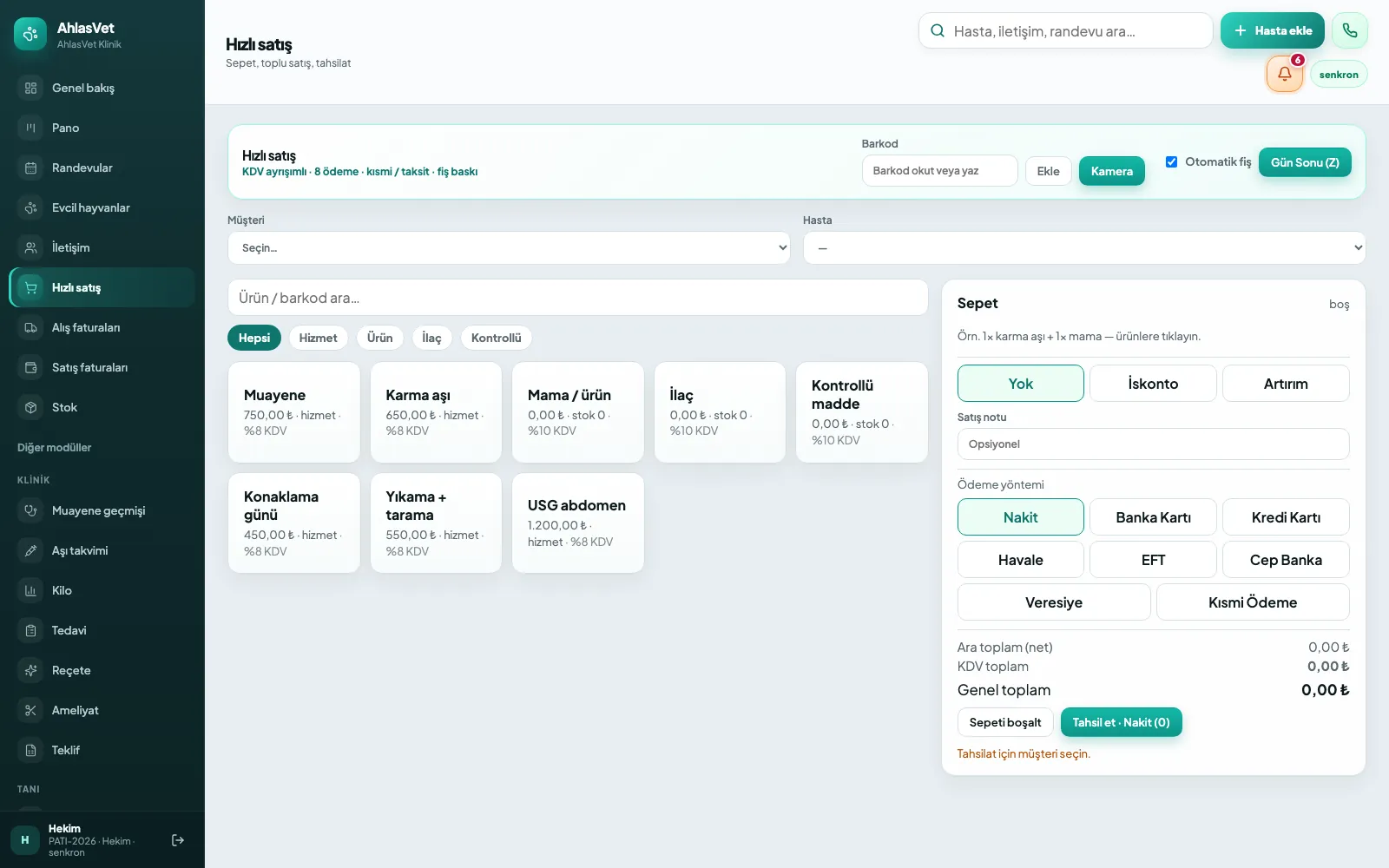
Task: Open İletişim contacts icon
Action: [x=30, y=247]
